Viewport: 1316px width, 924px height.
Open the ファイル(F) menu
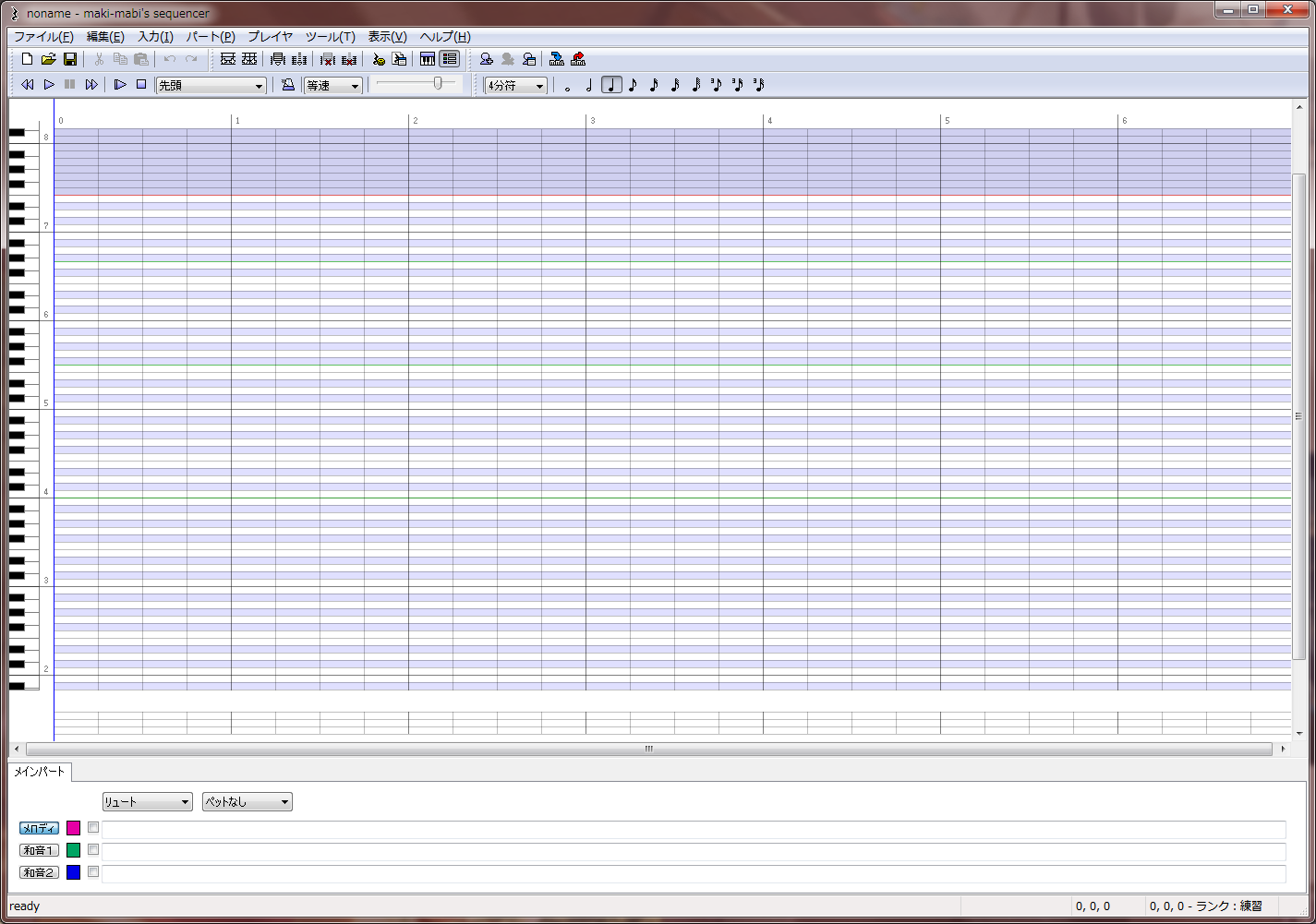[43, 37]
